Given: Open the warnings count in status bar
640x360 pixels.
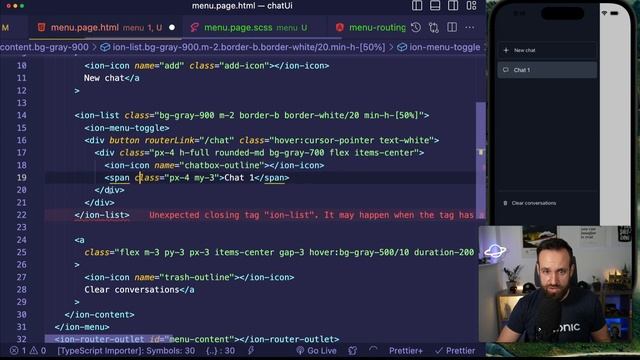Looking at the screenshot, I should click(x=38, y=351).
